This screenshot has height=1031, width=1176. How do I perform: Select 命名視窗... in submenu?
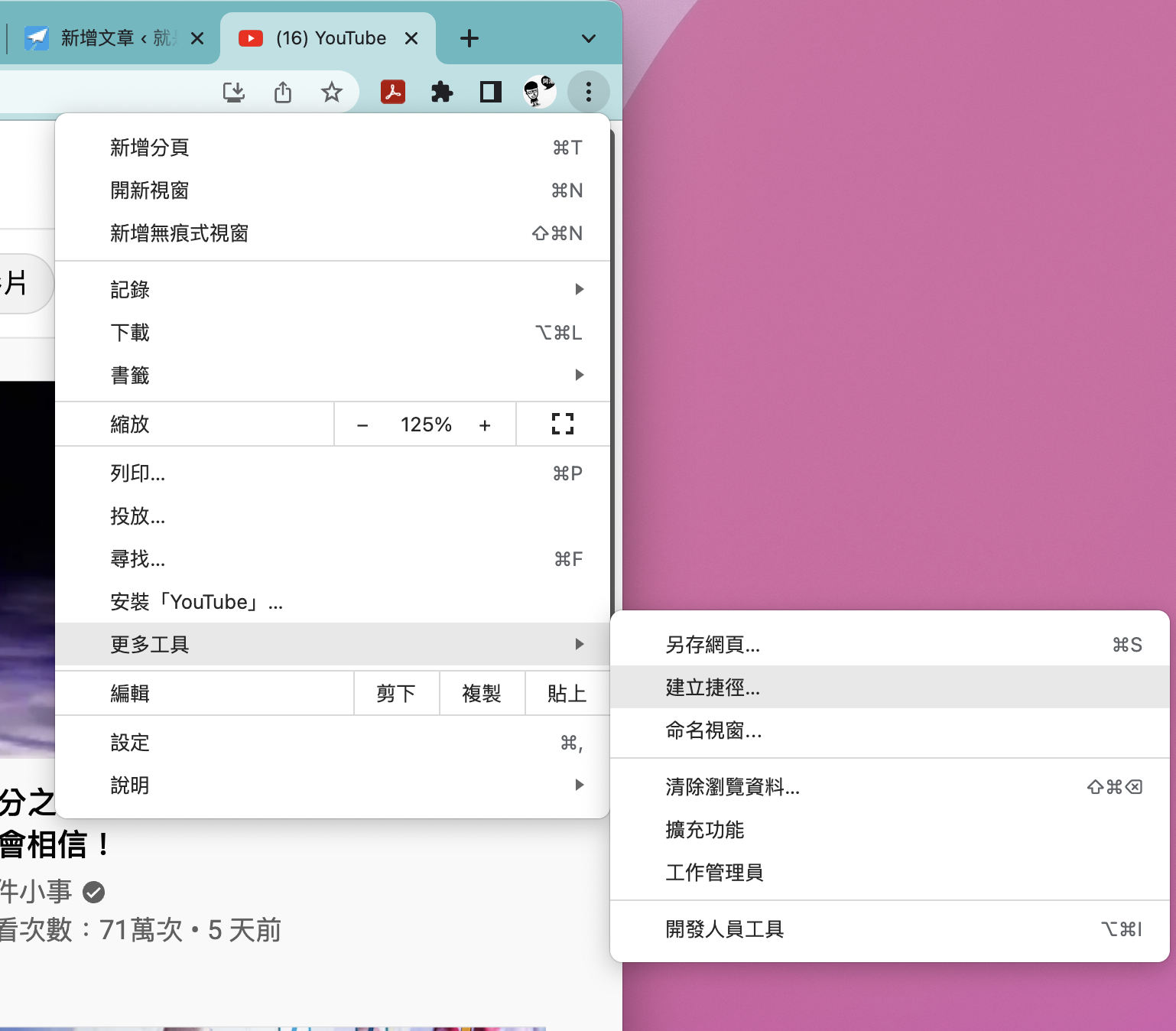(x=890, y=730)
